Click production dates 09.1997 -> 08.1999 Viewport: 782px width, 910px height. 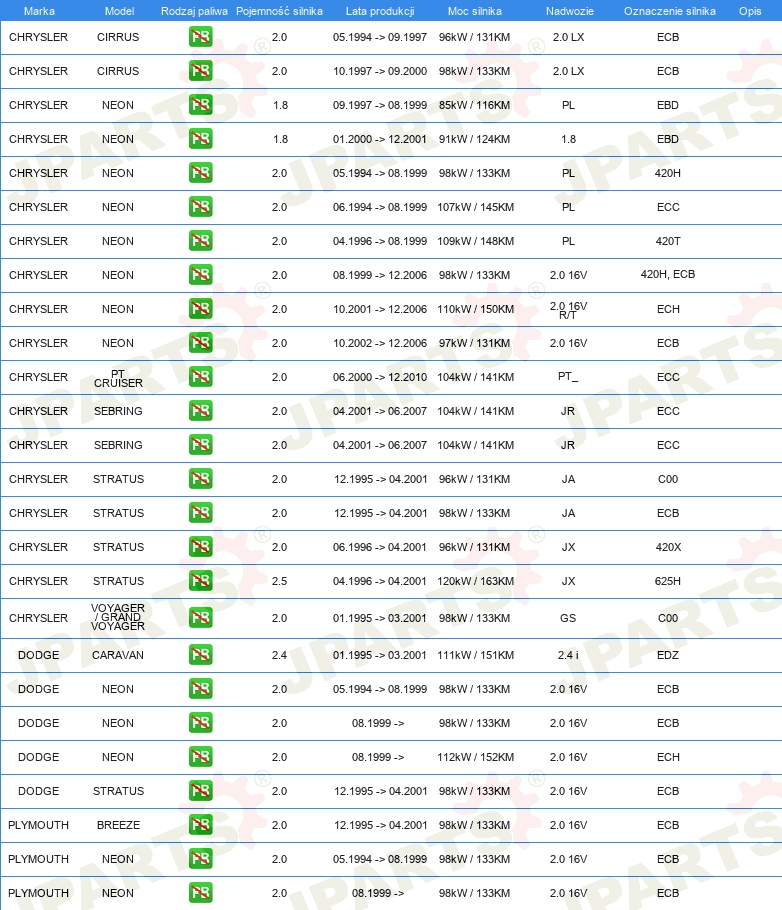tap(380, 106)
